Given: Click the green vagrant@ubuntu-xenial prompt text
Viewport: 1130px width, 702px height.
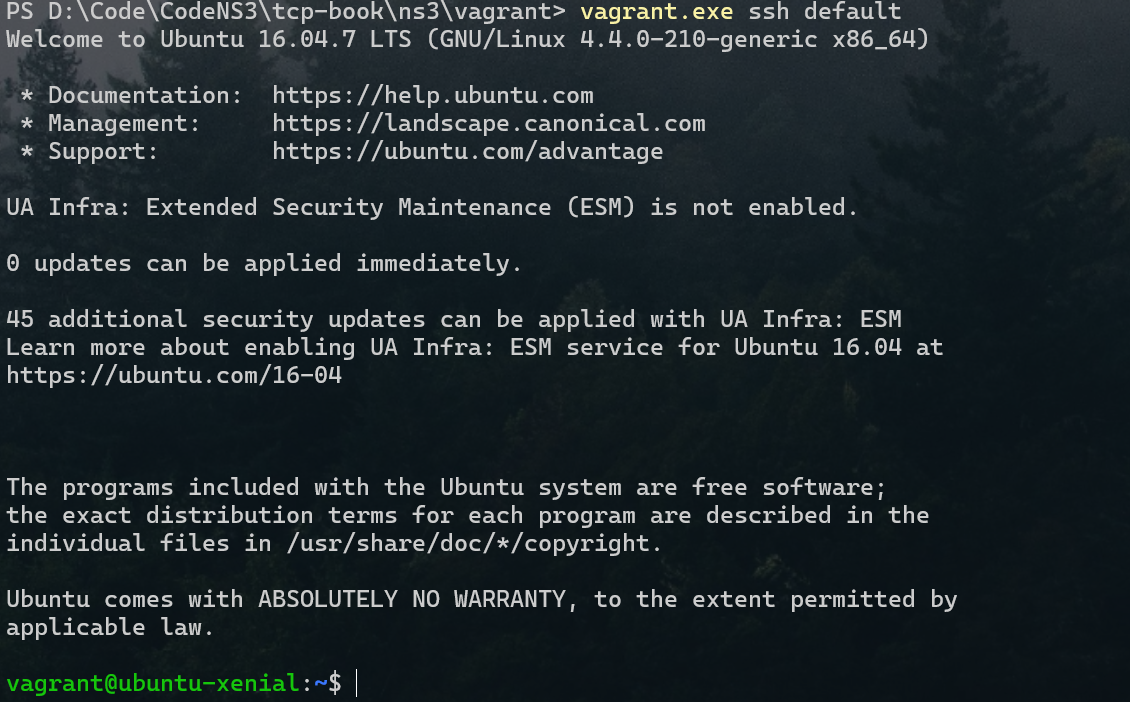Looking at the screenshot, I should pos(152,684).
